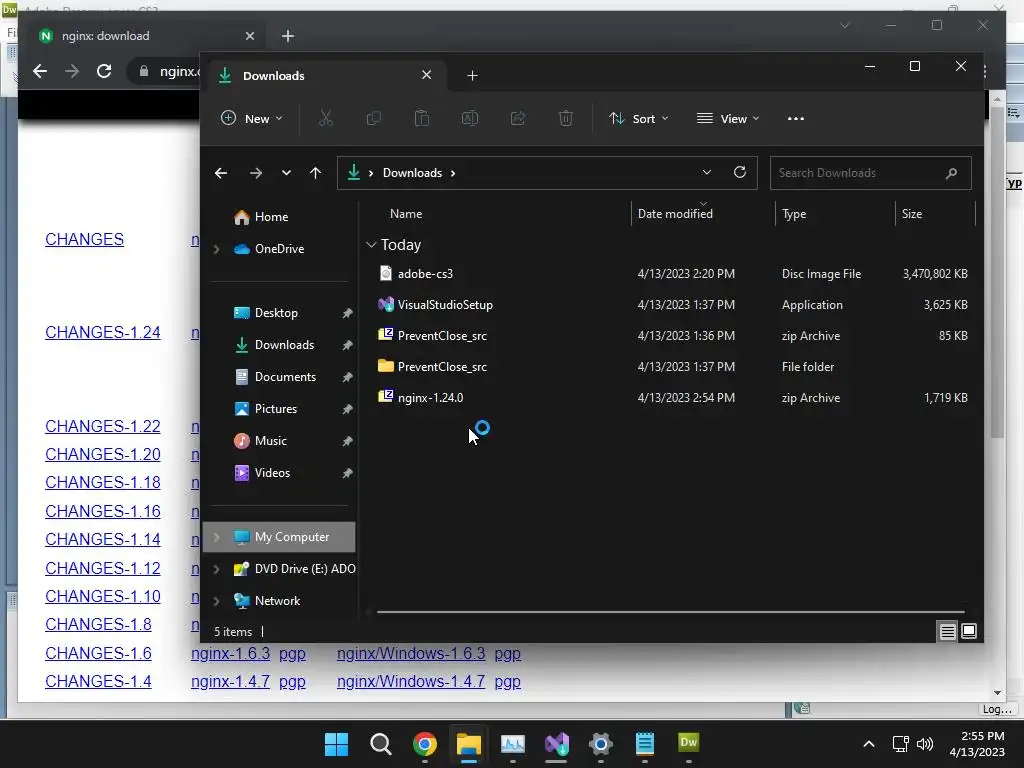Expand the Network tree node
Image resolution: width=1024 pixels, height=768 pixels.
[216, 601]
